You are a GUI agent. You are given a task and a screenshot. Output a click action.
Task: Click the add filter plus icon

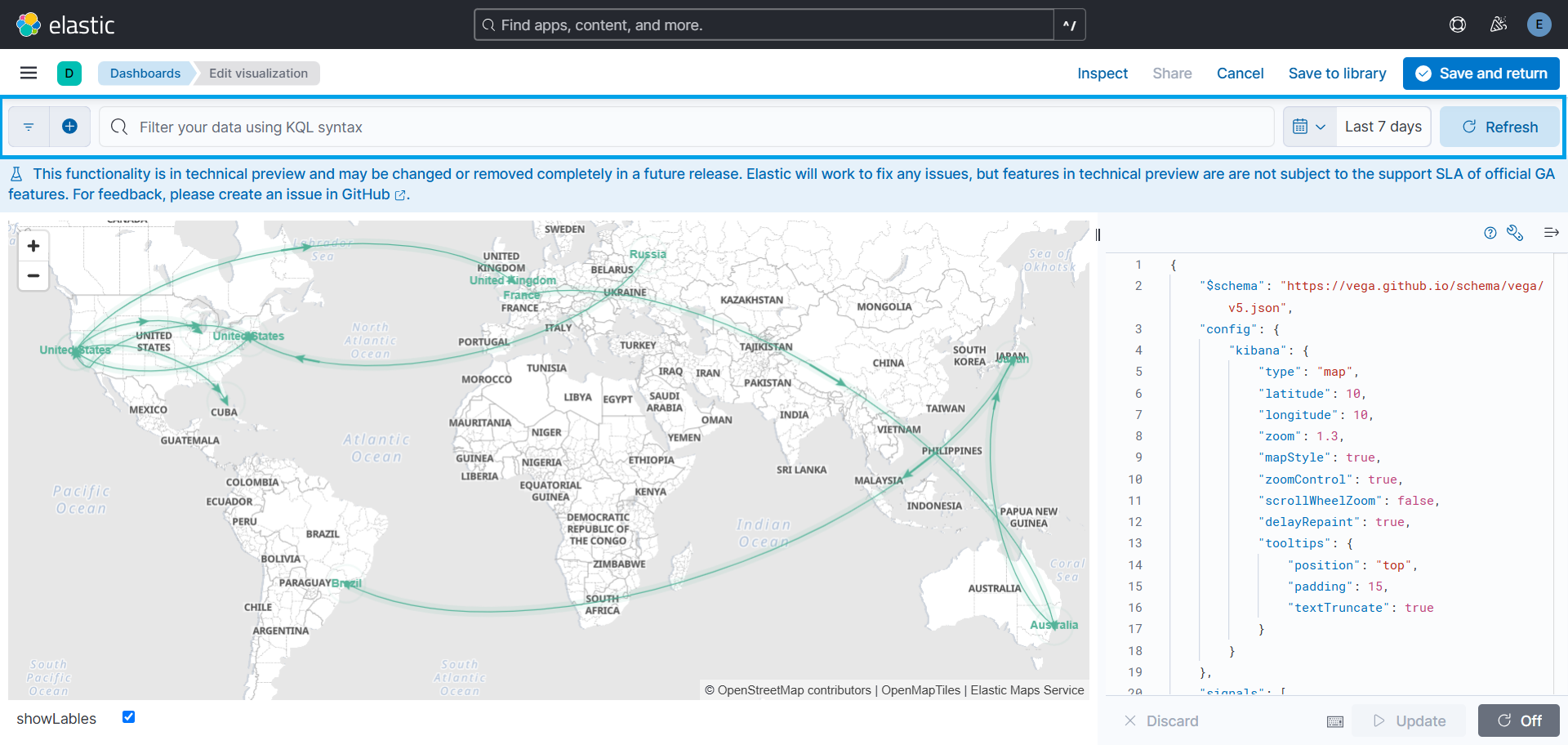tap(69, 127)
